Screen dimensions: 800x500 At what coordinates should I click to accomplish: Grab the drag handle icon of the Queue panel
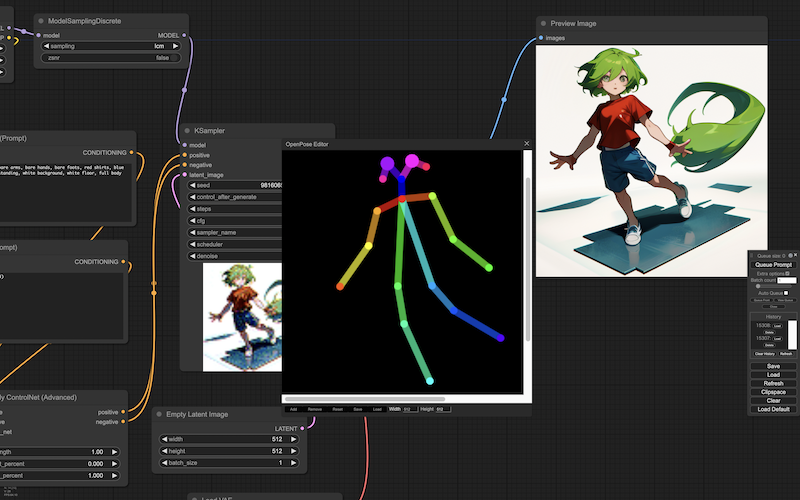tap(752, 256)
